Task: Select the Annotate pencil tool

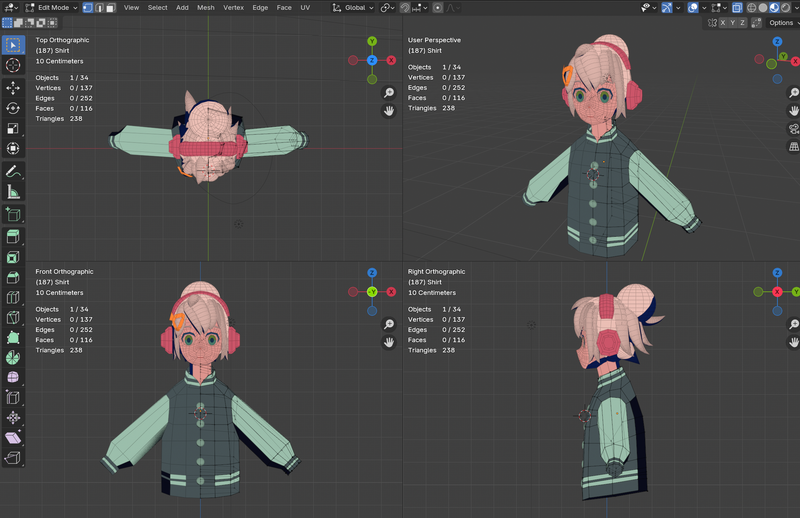Action: (13, 171)
